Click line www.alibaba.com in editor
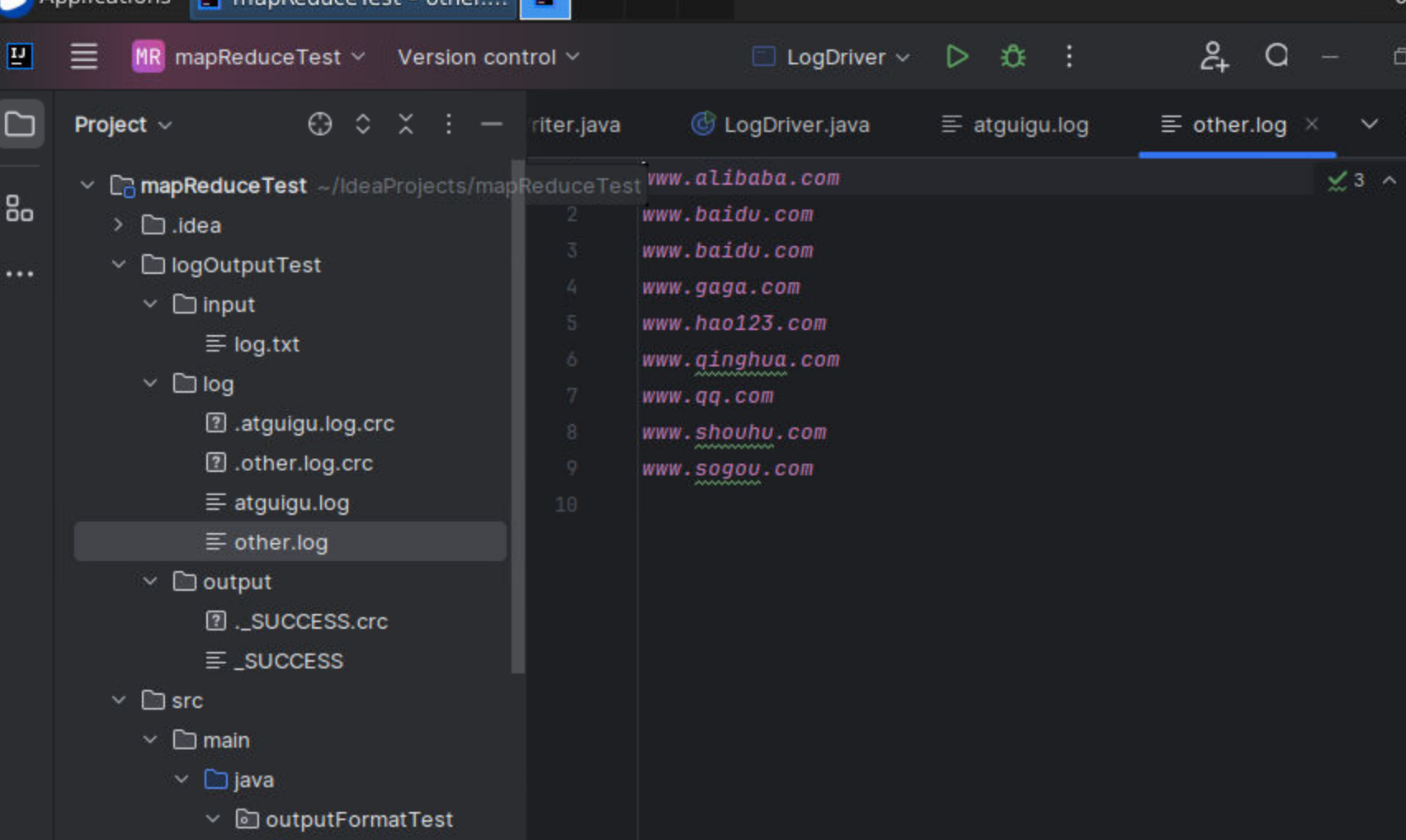 point(743,178)
